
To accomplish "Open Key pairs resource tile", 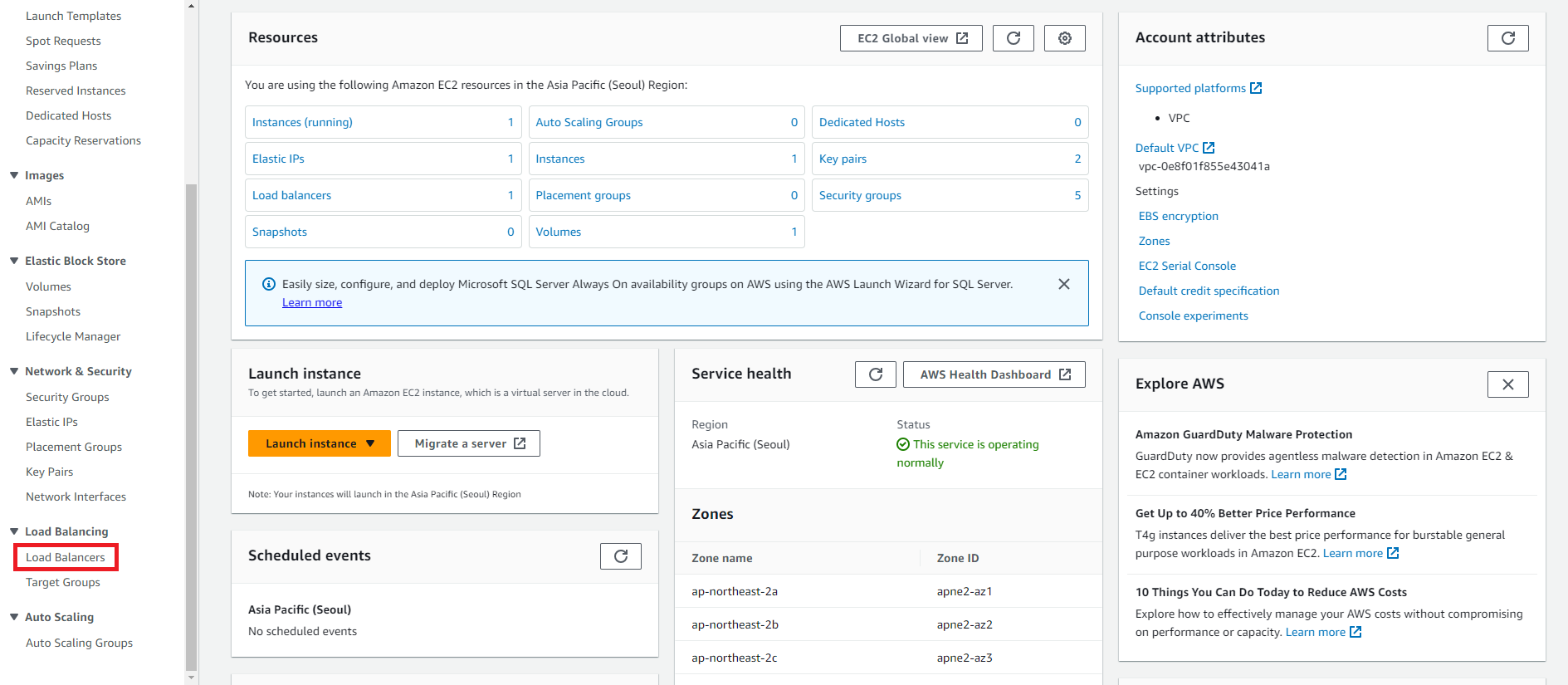I will pyautogui.click(x=950, y=159).
